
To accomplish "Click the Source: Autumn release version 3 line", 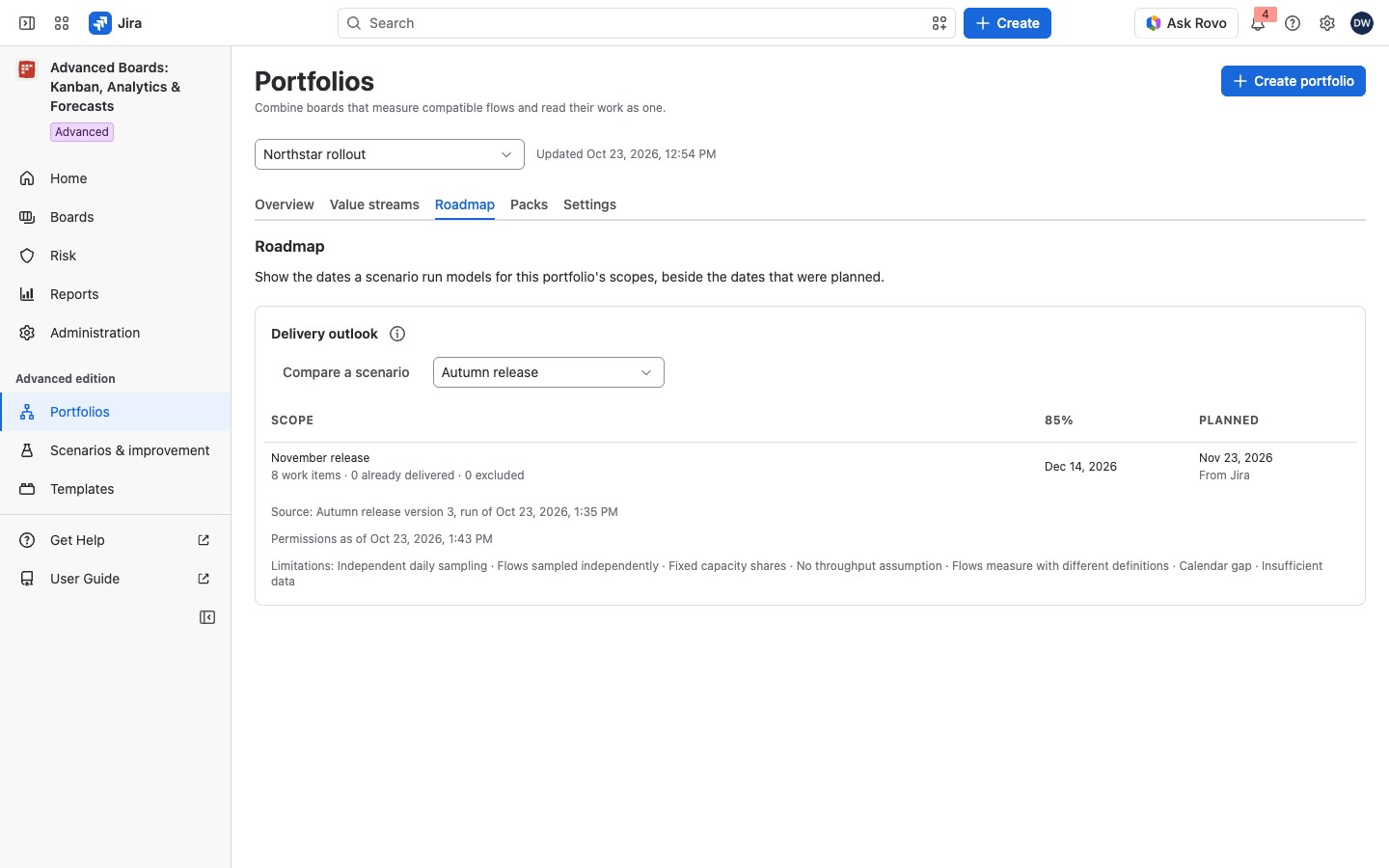I will [x=445, y=512].
